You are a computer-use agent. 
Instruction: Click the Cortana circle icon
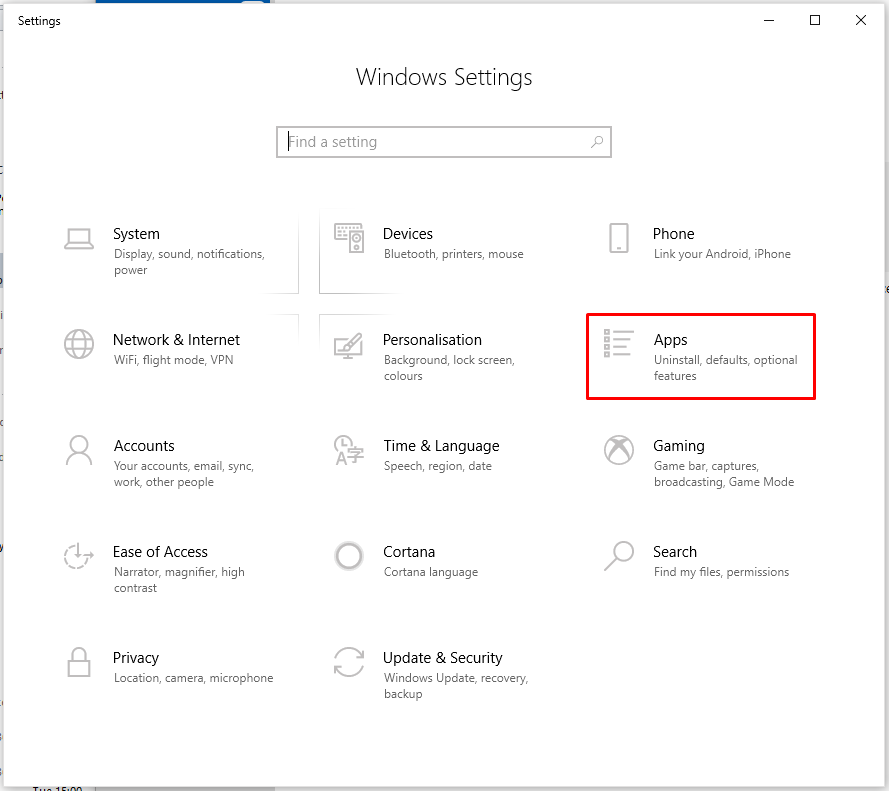349,556
